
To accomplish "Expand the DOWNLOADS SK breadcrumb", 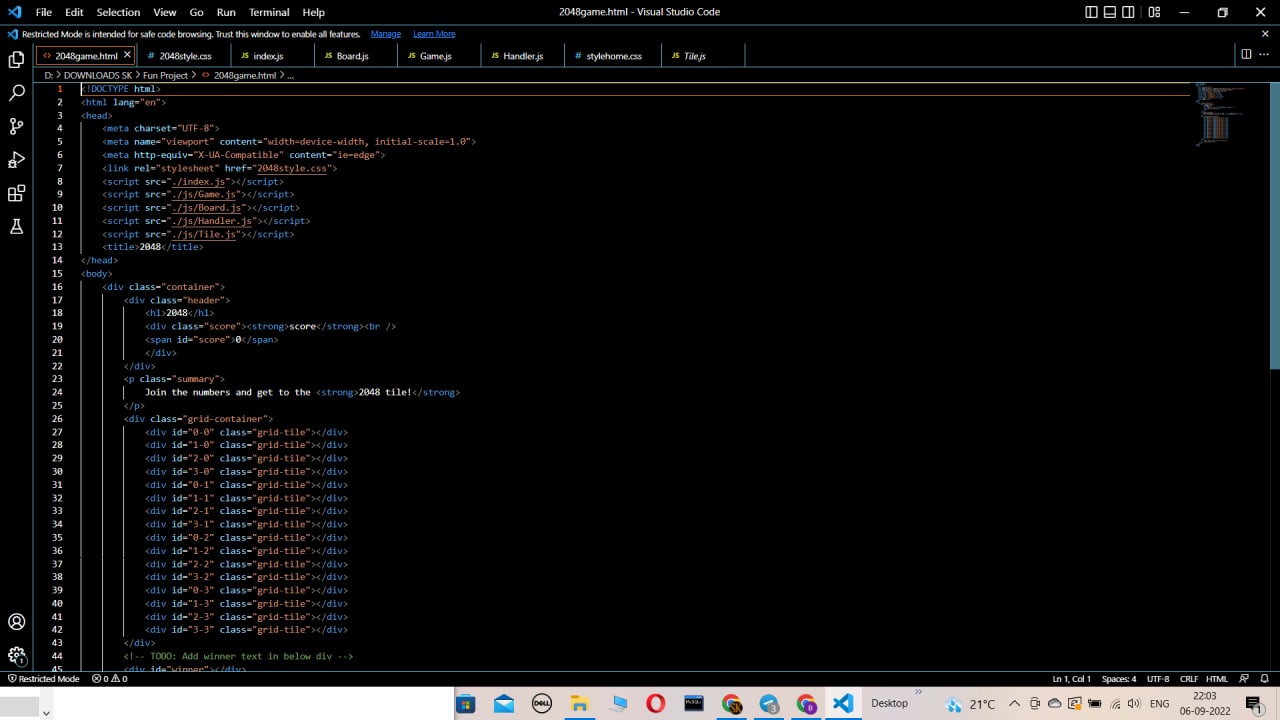I will tap(97, 75).
